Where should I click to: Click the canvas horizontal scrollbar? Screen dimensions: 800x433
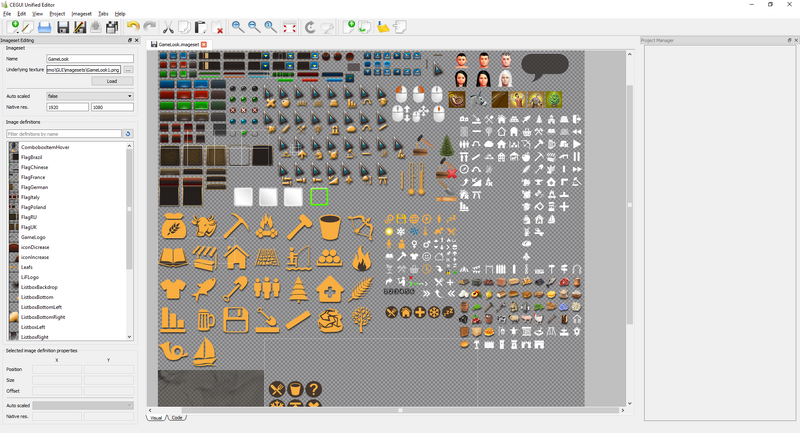tap(401, 410)
